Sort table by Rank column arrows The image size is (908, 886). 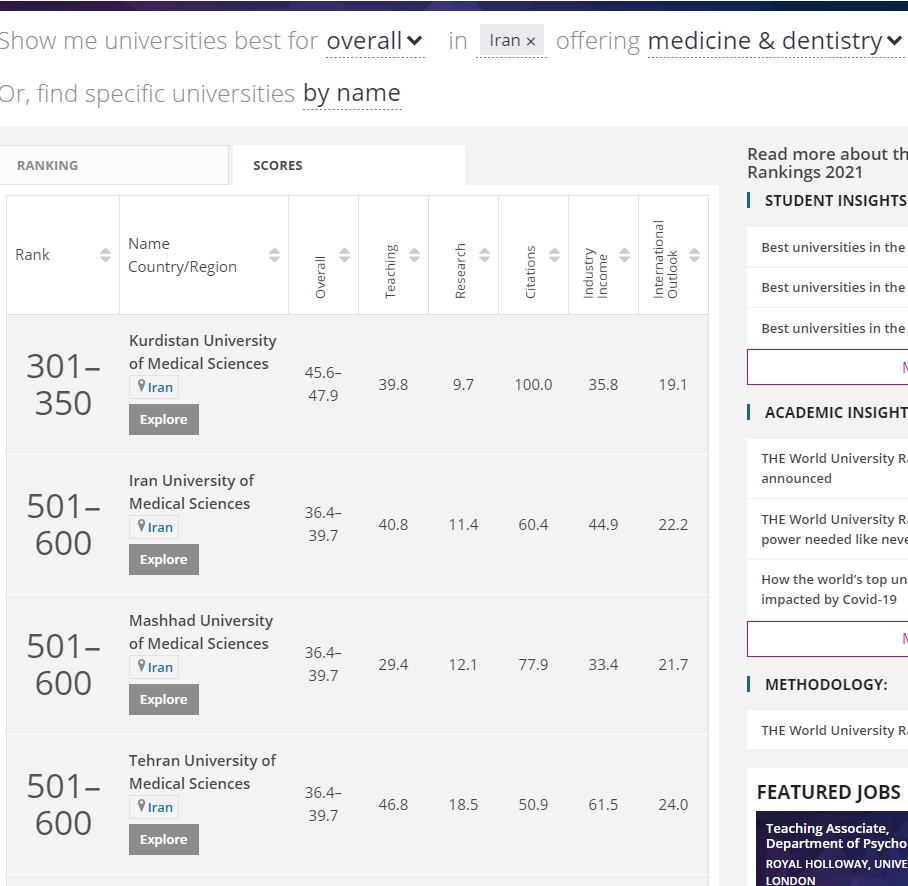pyautogui.click(x=105, y=255)
